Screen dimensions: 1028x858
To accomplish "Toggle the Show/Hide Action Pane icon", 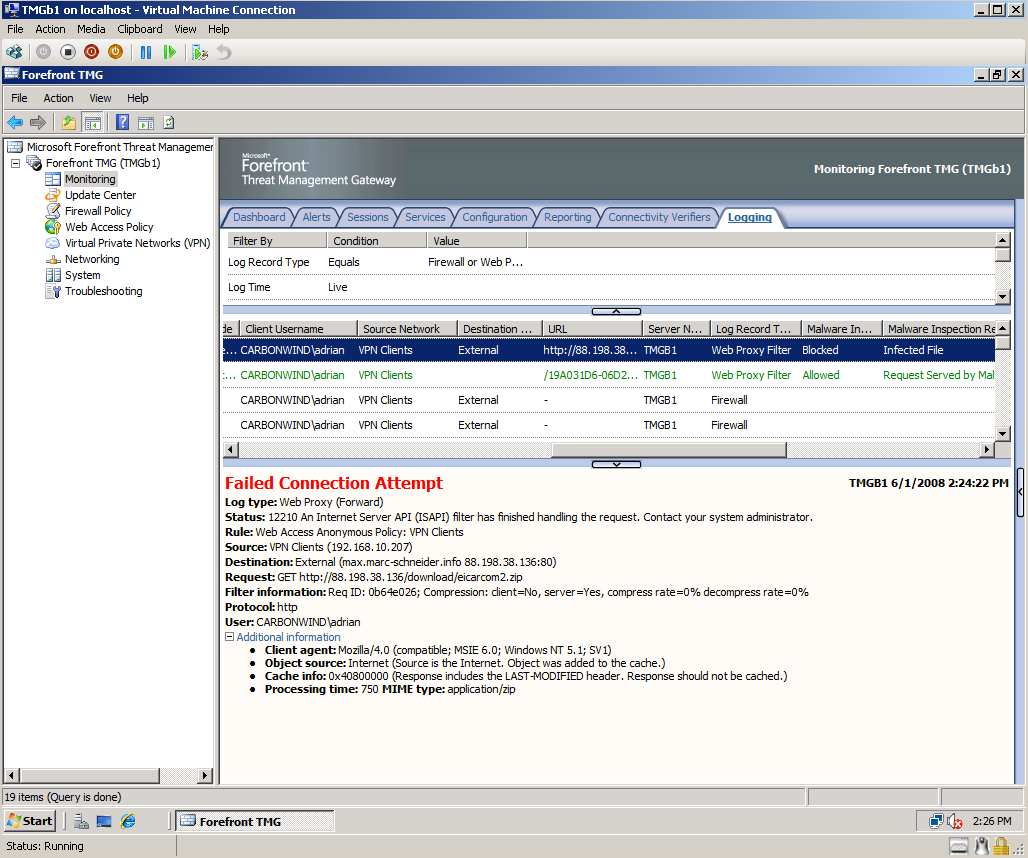I will [146, 122].
